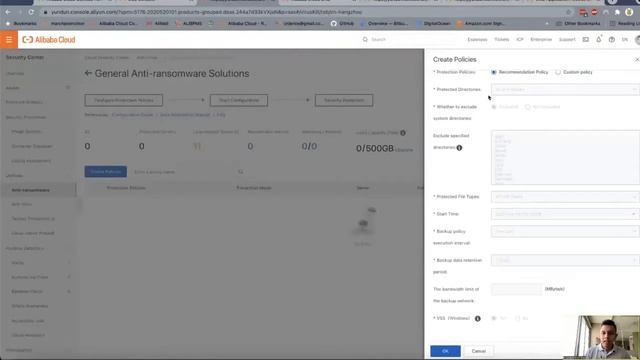The height and width of the screenshot is (360, 640).
Task: Select Not excluded for system directories
Action: 527,107
